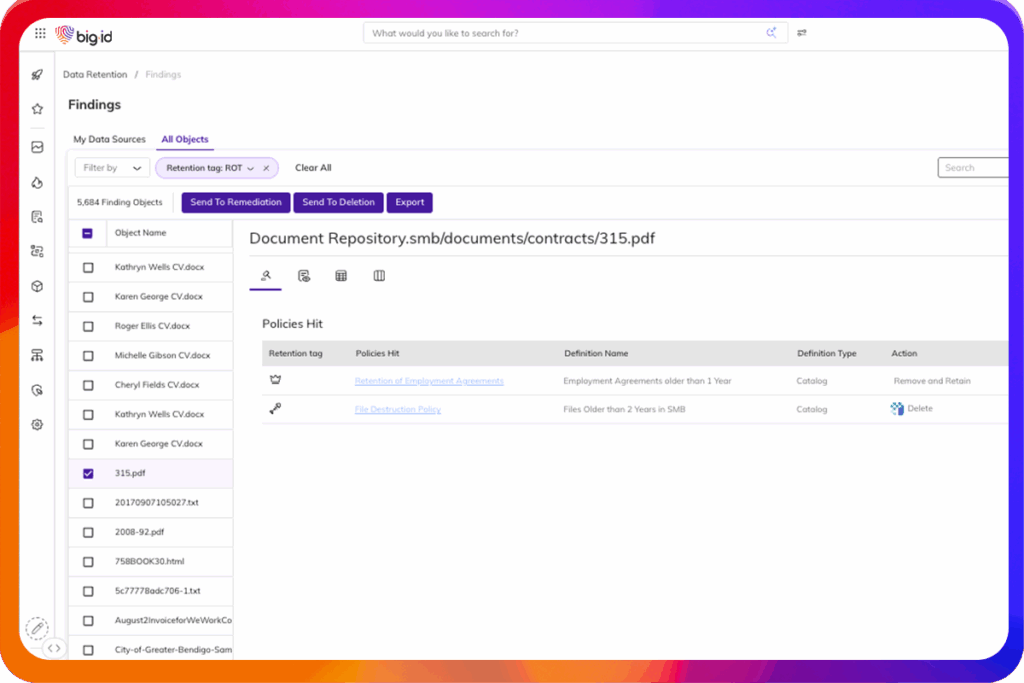
Task: Toggle the select-all checkbox by Object Name
Action: click(x=88, y=233)
